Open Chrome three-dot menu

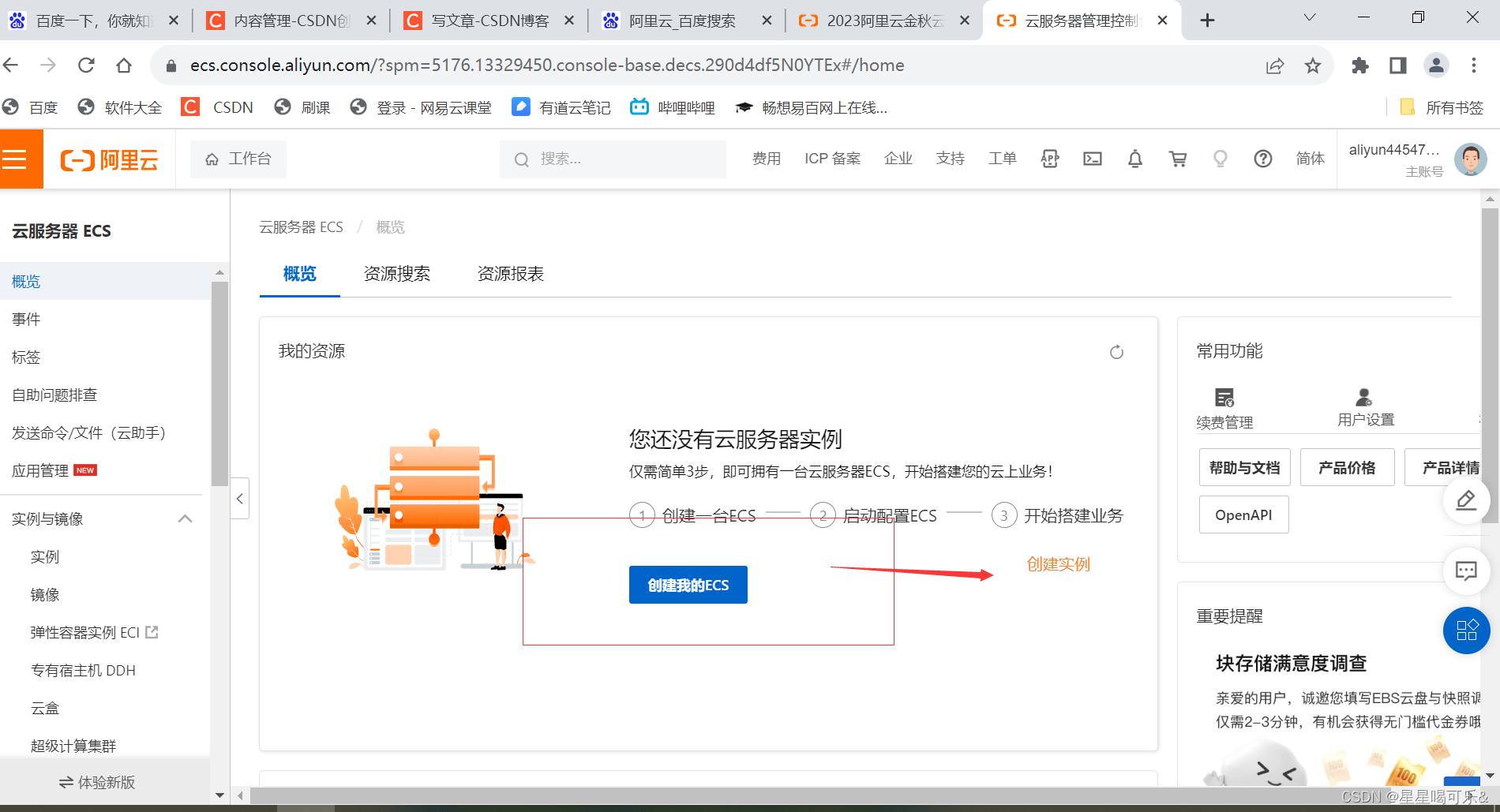pos(1474,65)
